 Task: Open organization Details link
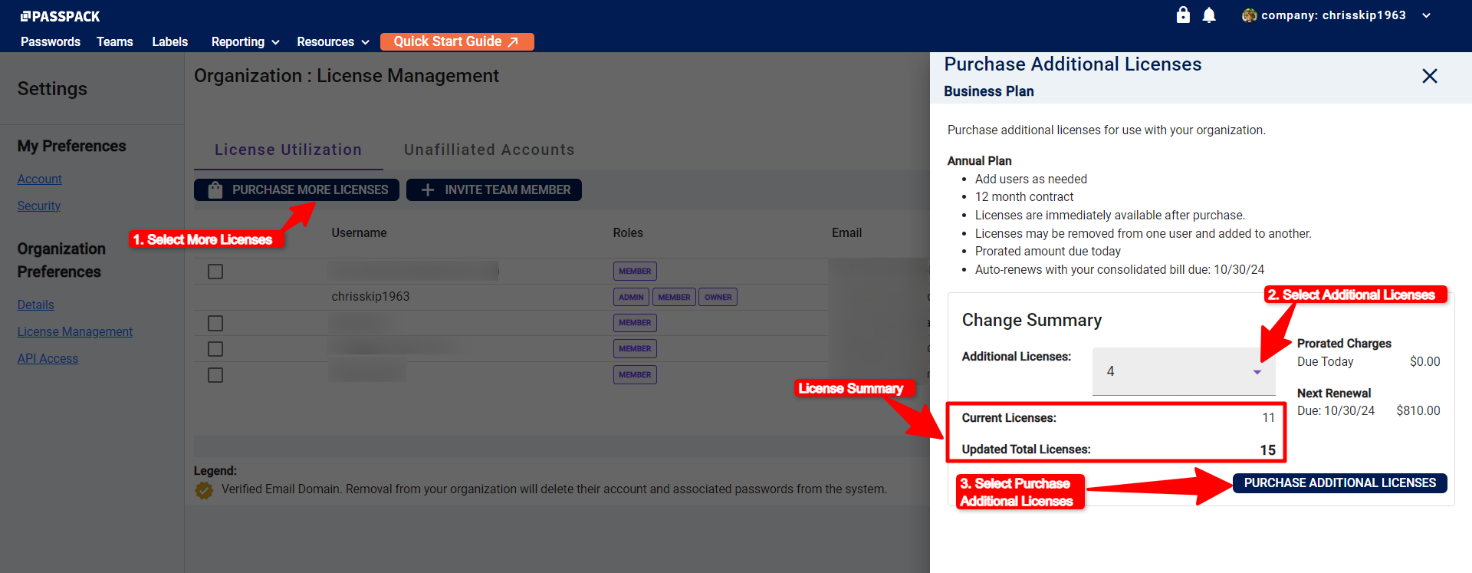(x=36, y=304)
